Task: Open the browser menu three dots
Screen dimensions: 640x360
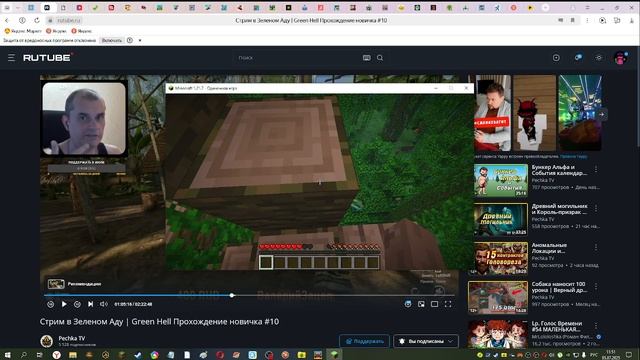Action: tap(587, 20)
